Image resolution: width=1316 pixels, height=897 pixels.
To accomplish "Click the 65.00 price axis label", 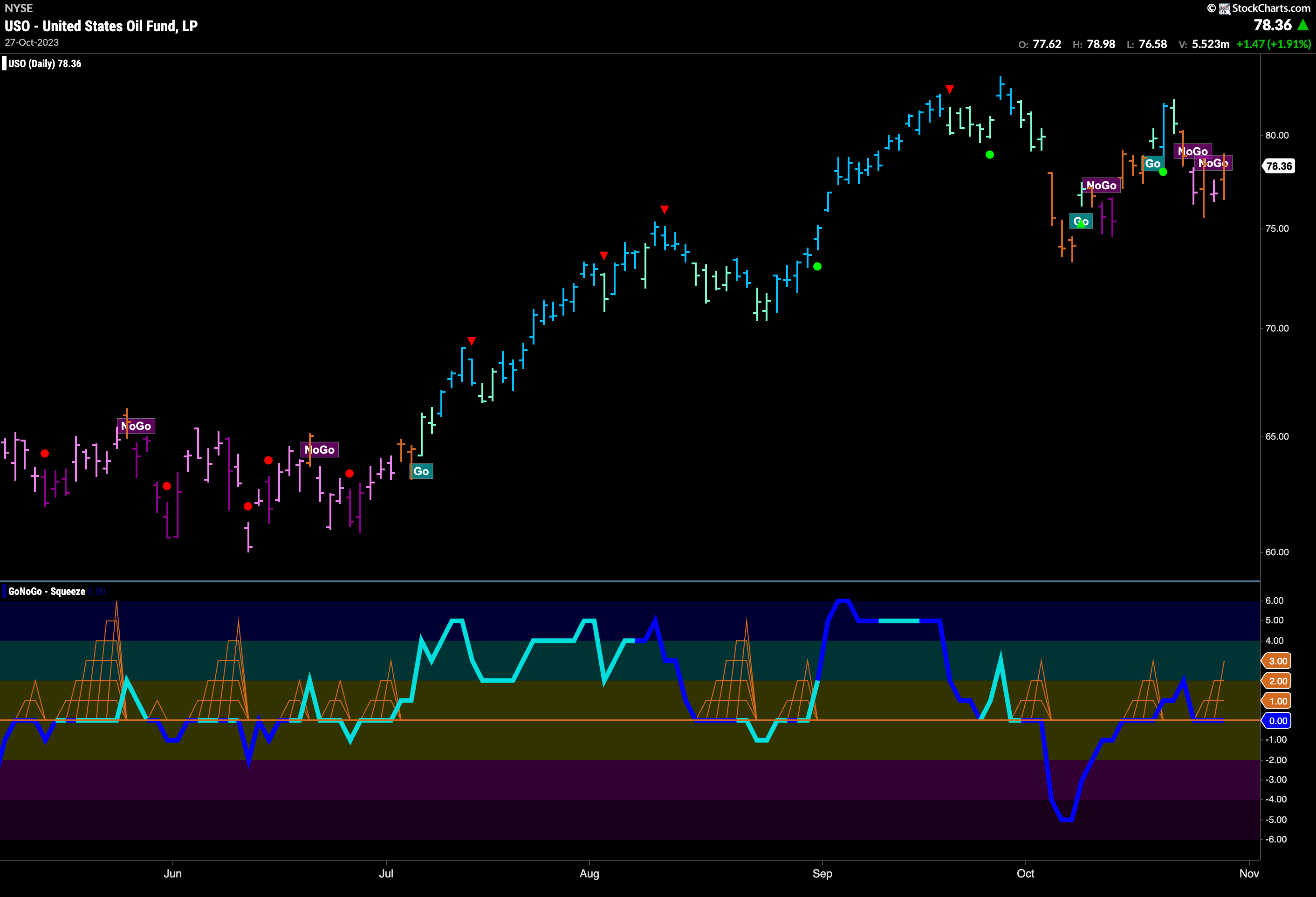I will click(1277, 437).
